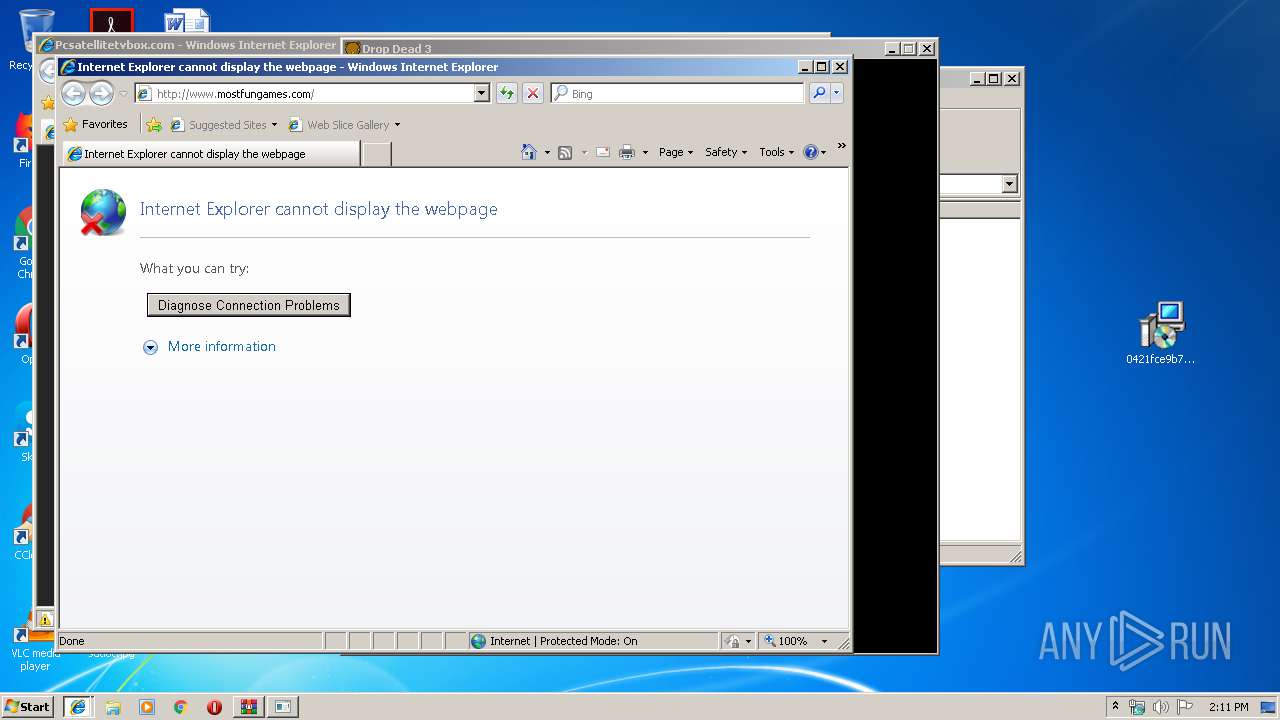Open the Tools menu
Image resolution: width=1280 pixels, height=720 pixels.
pyautogui.click(x=777, y=152)
